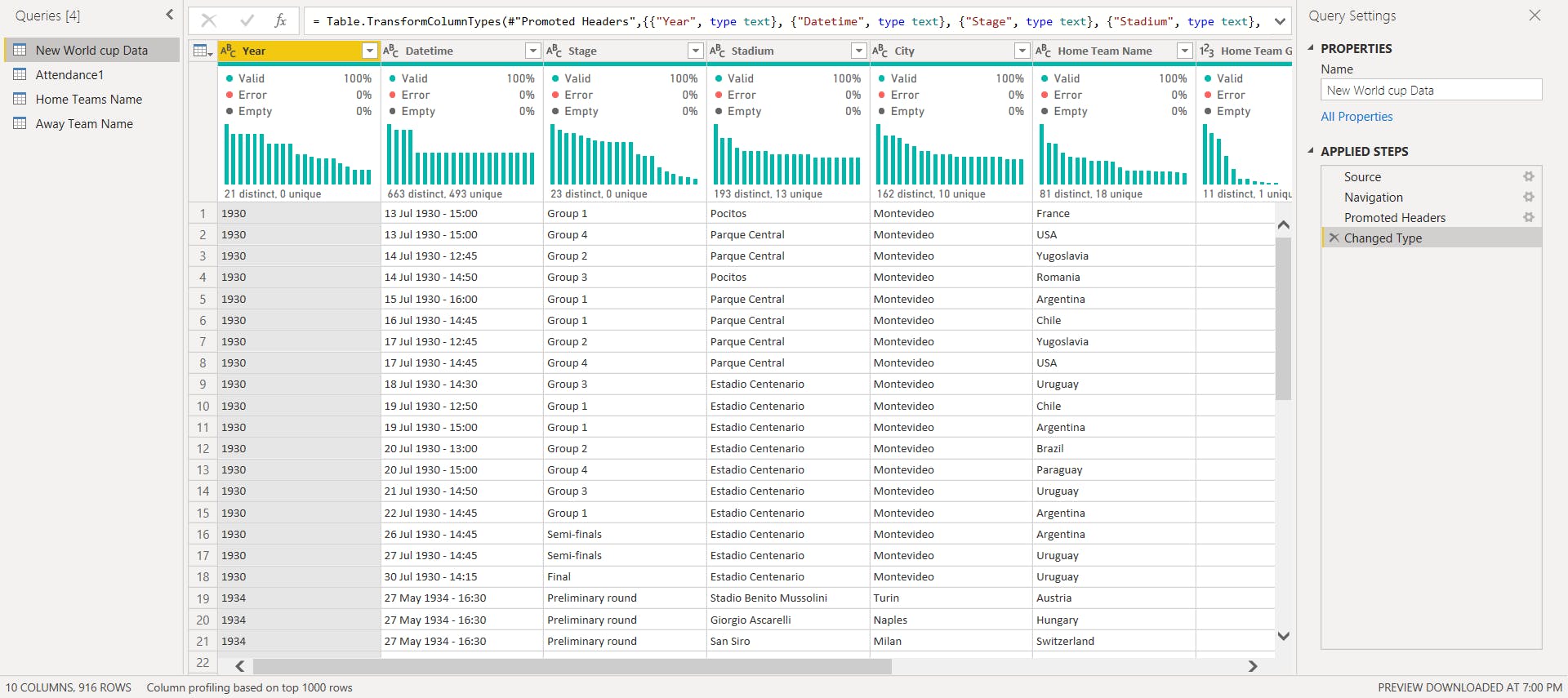Click the formula bar text field
Image resolution: width=1568 pixels, height=698 pixels.
coord(787,21)
